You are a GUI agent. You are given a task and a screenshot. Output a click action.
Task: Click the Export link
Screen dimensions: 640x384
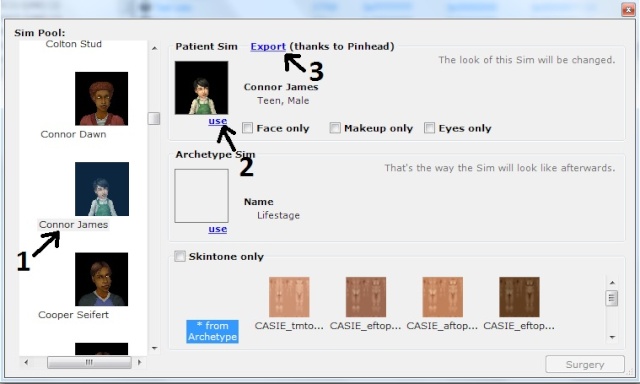(268, 47)
